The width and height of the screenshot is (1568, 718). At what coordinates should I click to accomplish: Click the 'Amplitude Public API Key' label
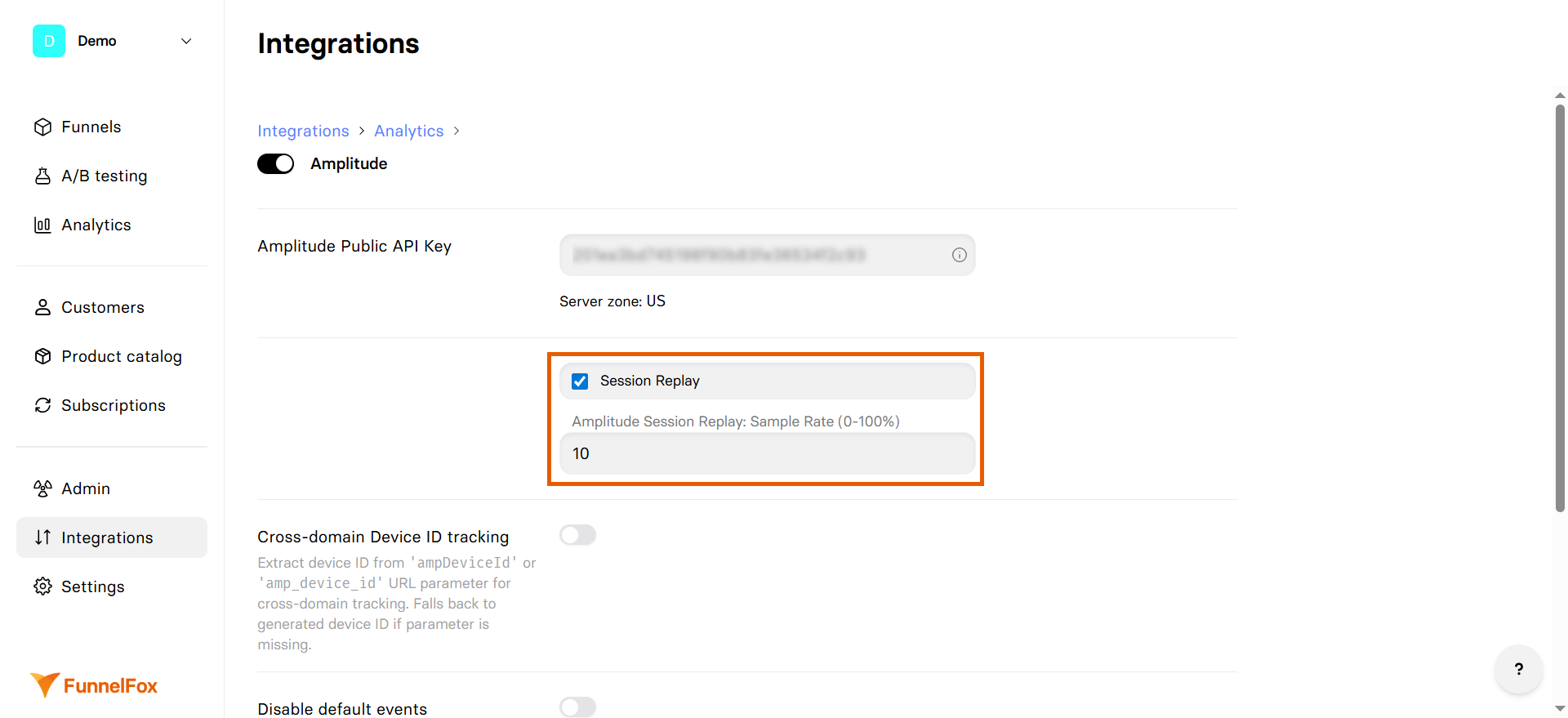click(x=354, y=246)
